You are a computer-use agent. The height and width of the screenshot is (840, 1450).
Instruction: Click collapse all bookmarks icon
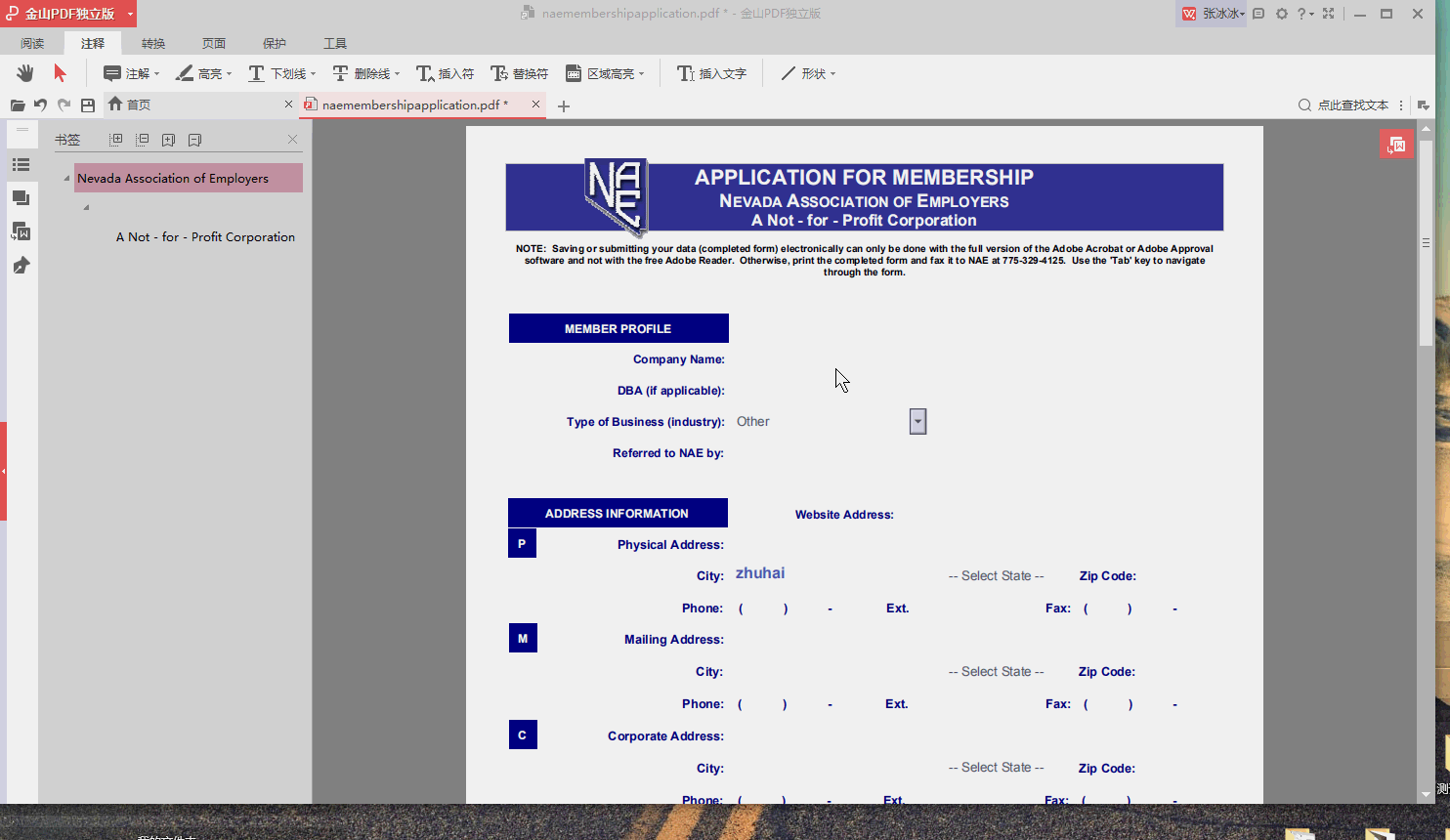pos(143,140)
